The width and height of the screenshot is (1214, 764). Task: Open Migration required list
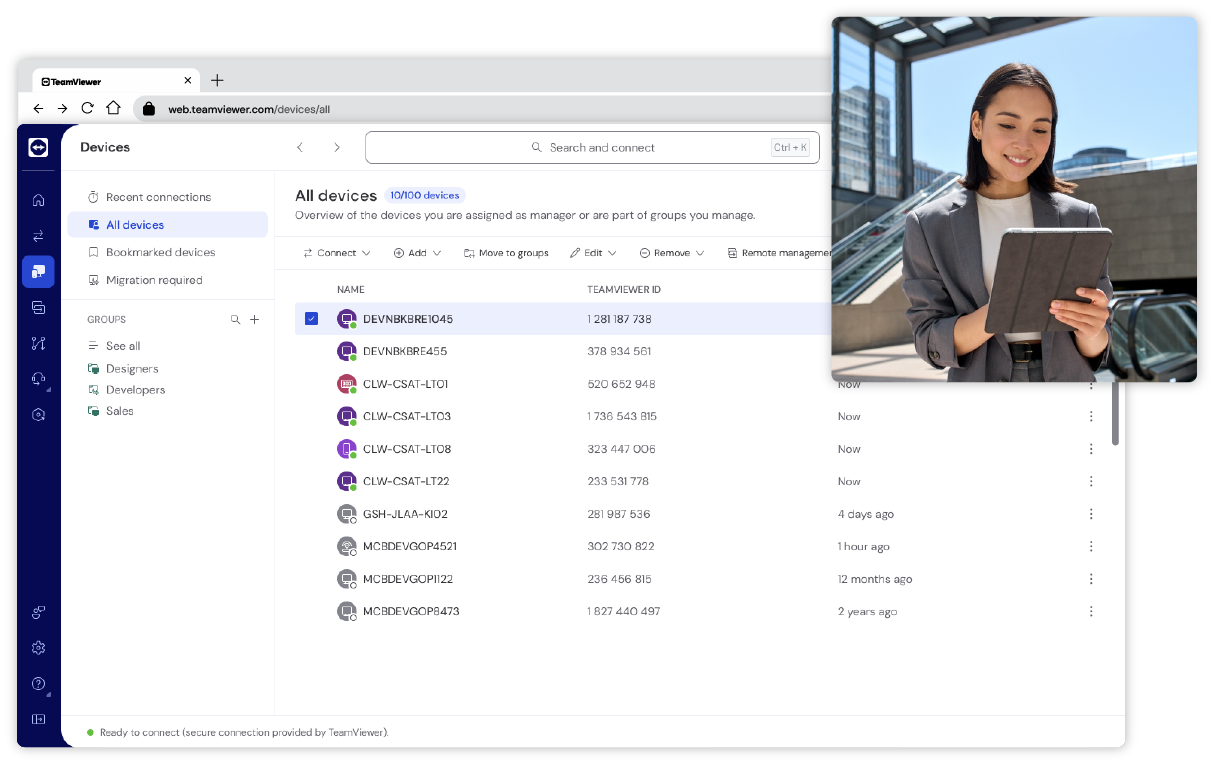coord(168,280)
